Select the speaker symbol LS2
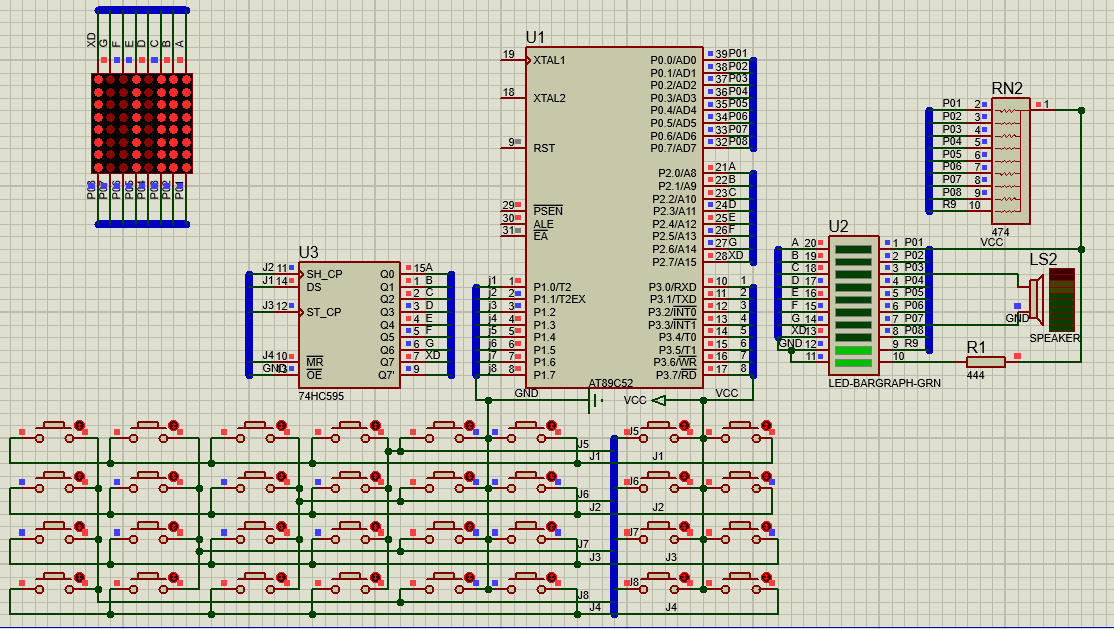This screenshot has height=629, width=1114. point(1036,299)
